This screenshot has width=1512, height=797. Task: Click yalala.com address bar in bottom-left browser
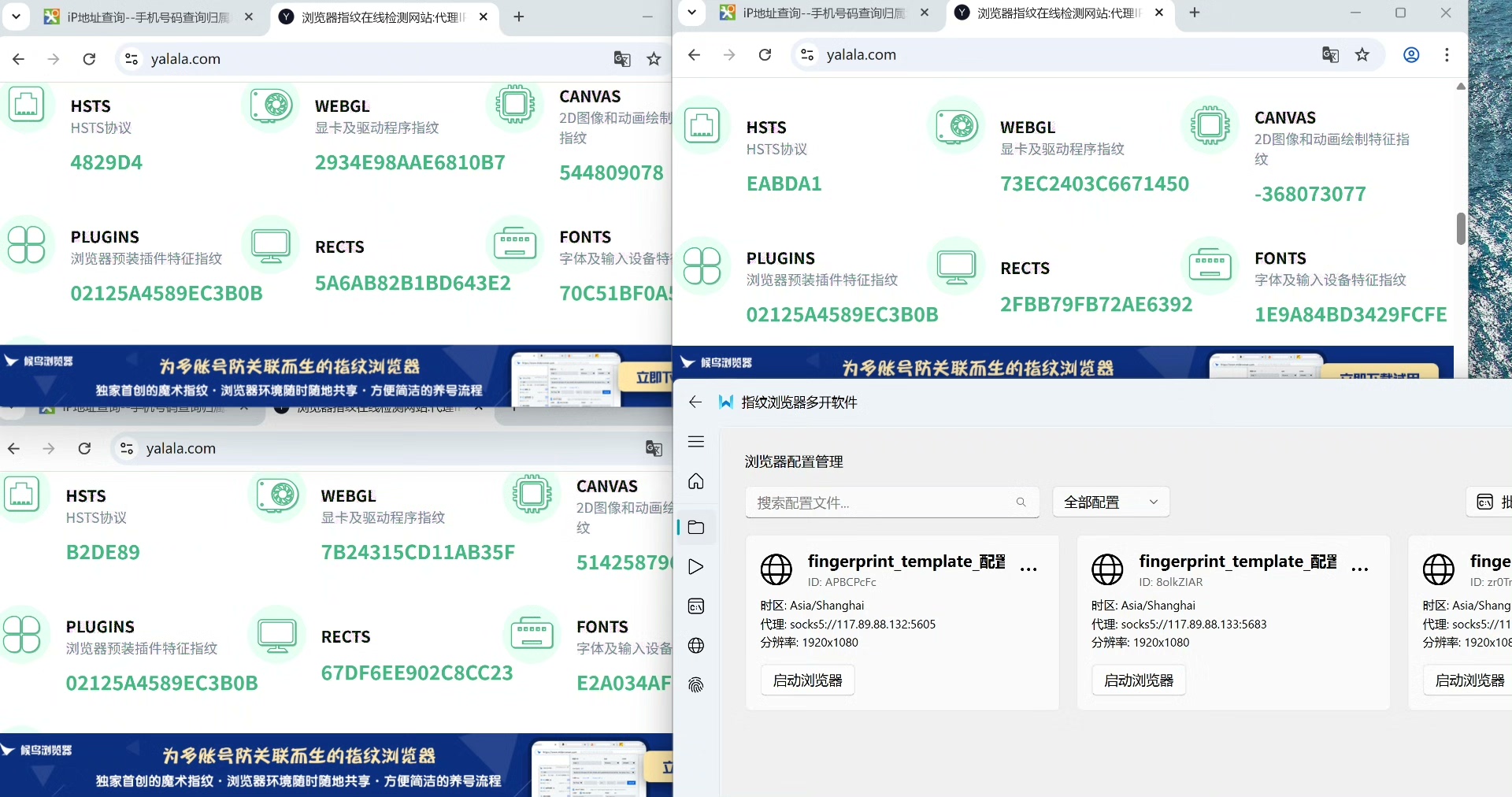(390, 448)
